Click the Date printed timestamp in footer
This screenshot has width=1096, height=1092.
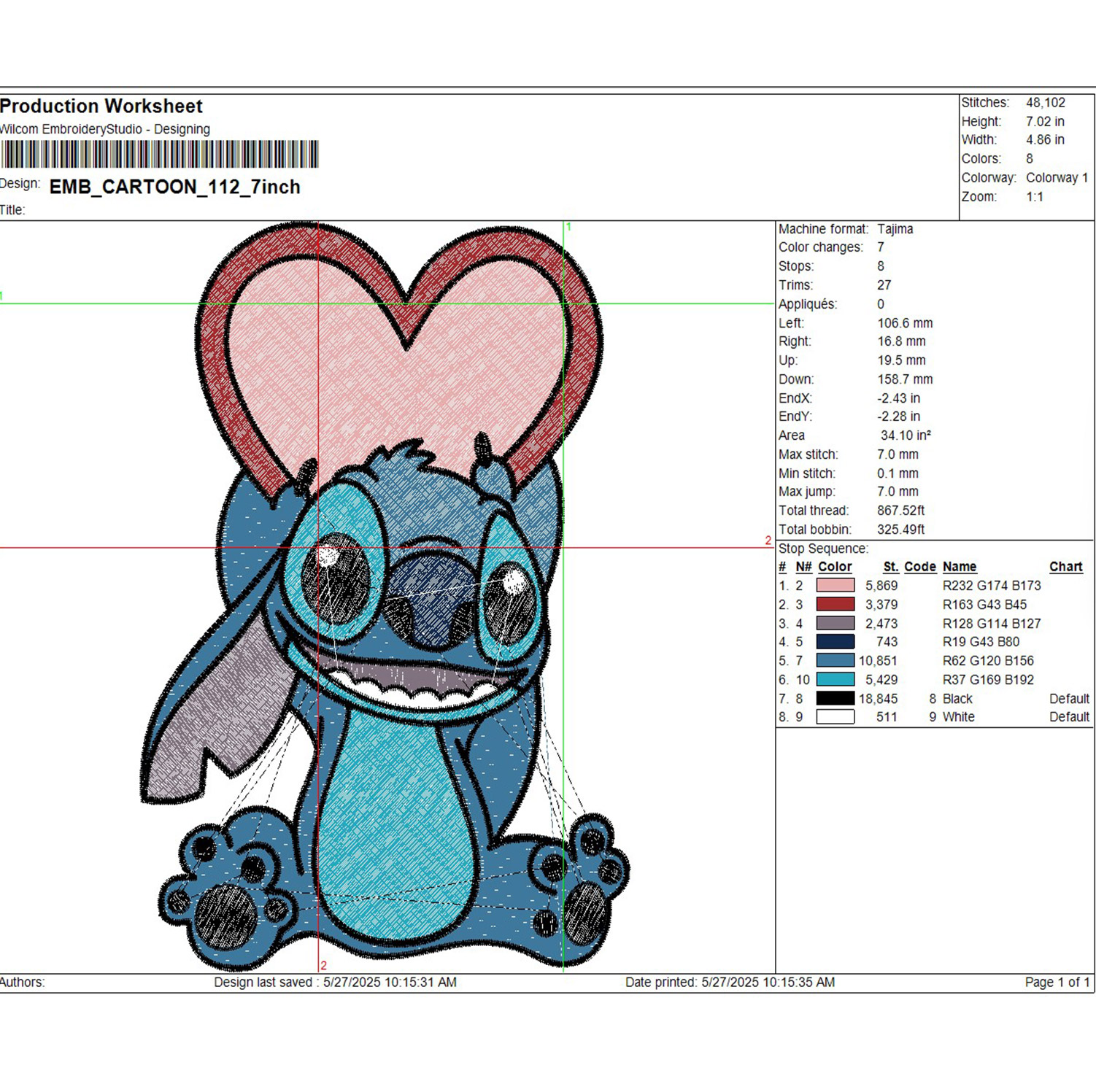tap(730, 983)
